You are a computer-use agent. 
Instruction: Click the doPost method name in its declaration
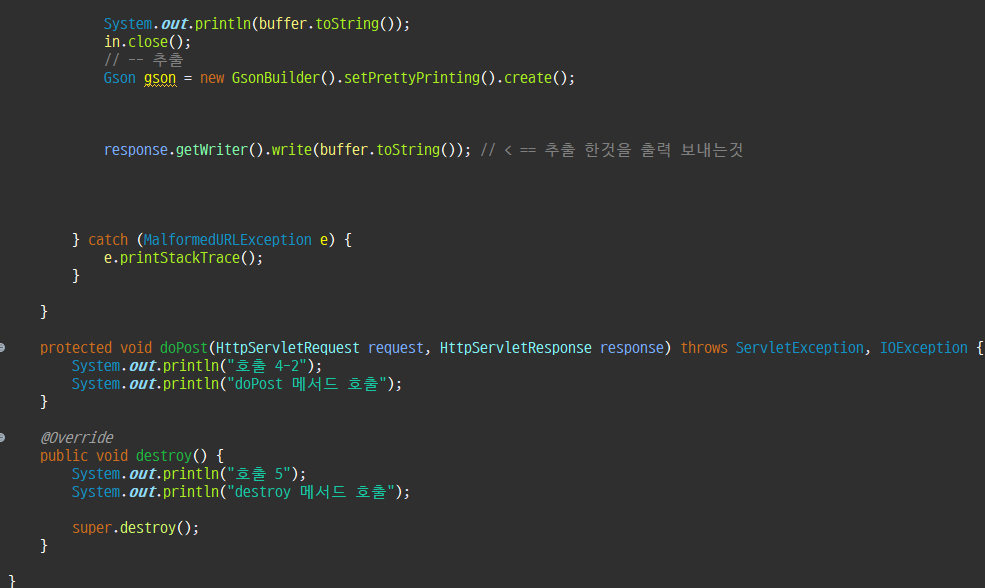point(183,348)
